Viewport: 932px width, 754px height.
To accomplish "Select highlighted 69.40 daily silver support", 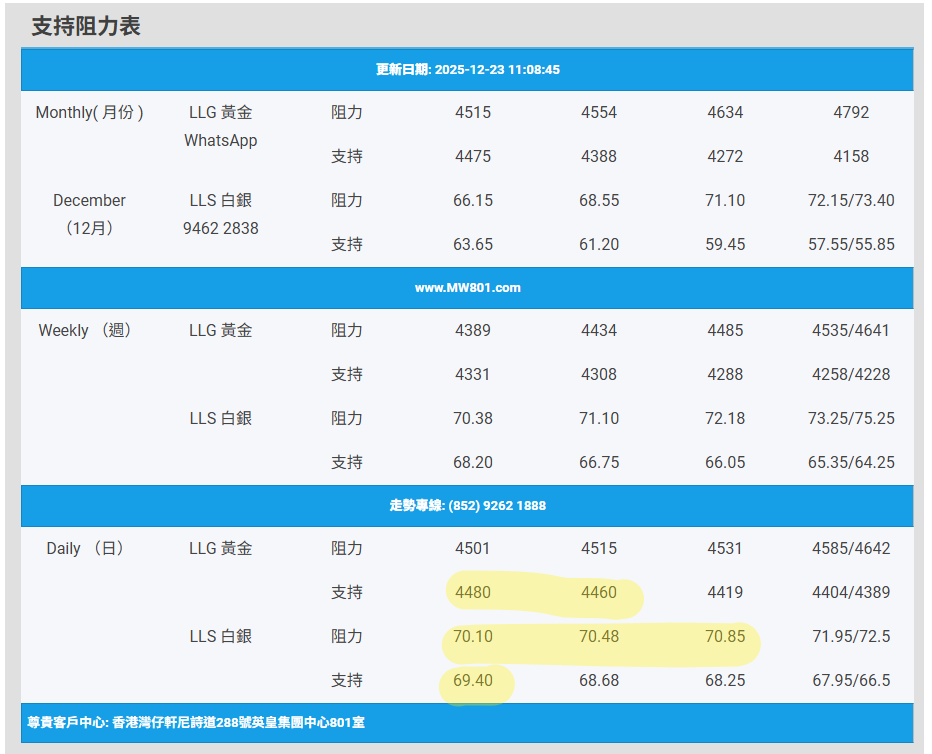I will click(x=473, y=680).
